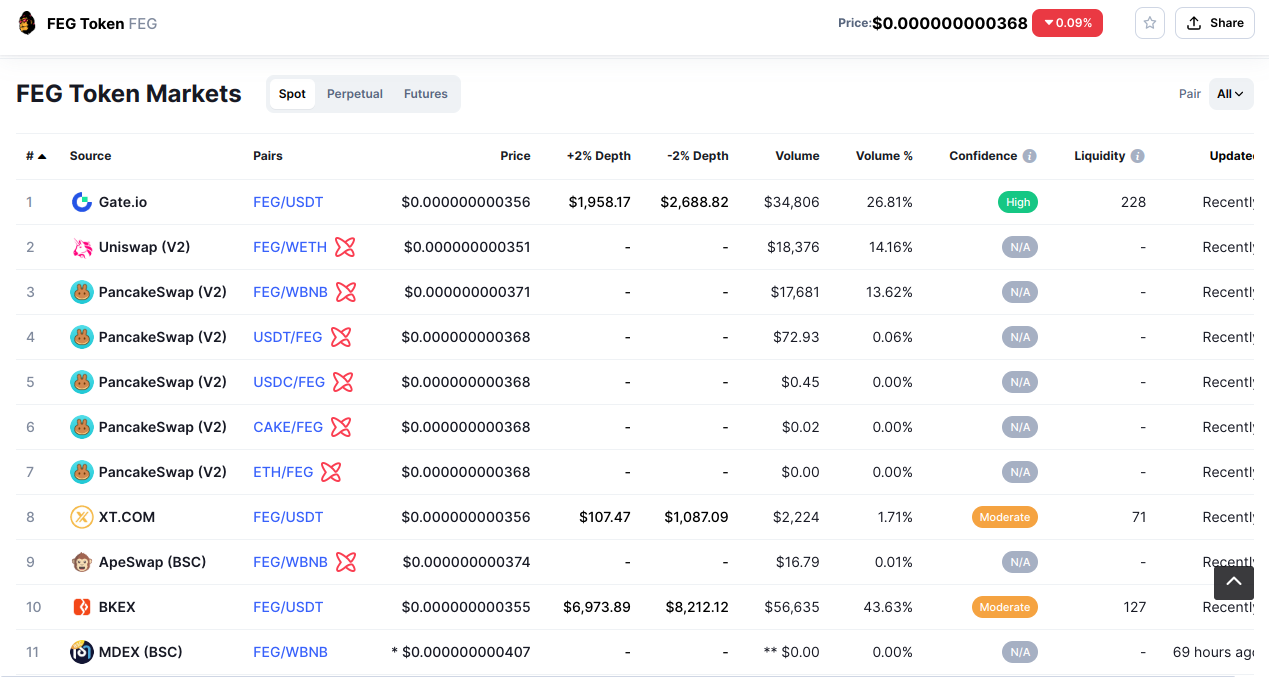Image resolution: width=1269 pixels, height=677 pixels.
Task: Click the Confidence info icon
Action: (x=1030, y=156)
